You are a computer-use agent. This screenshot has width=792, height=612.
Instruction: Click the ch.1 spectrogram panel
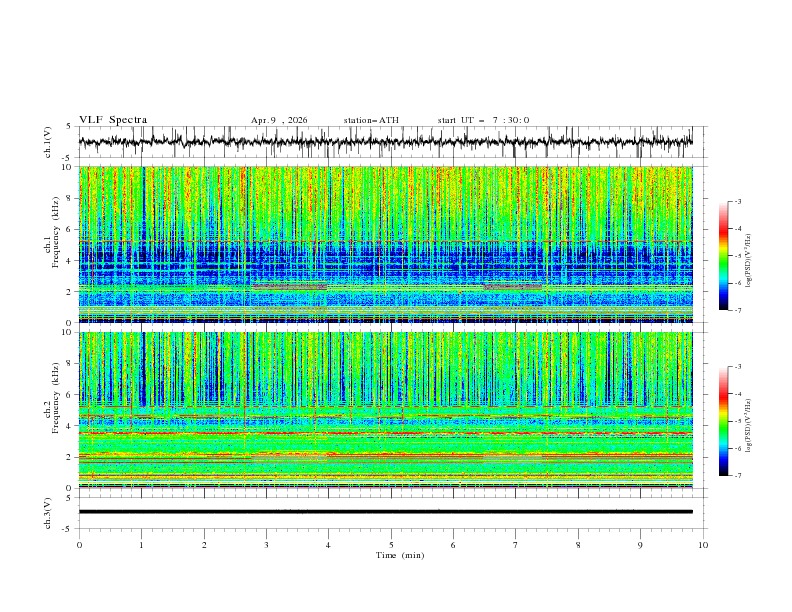(x=385, y=244)
